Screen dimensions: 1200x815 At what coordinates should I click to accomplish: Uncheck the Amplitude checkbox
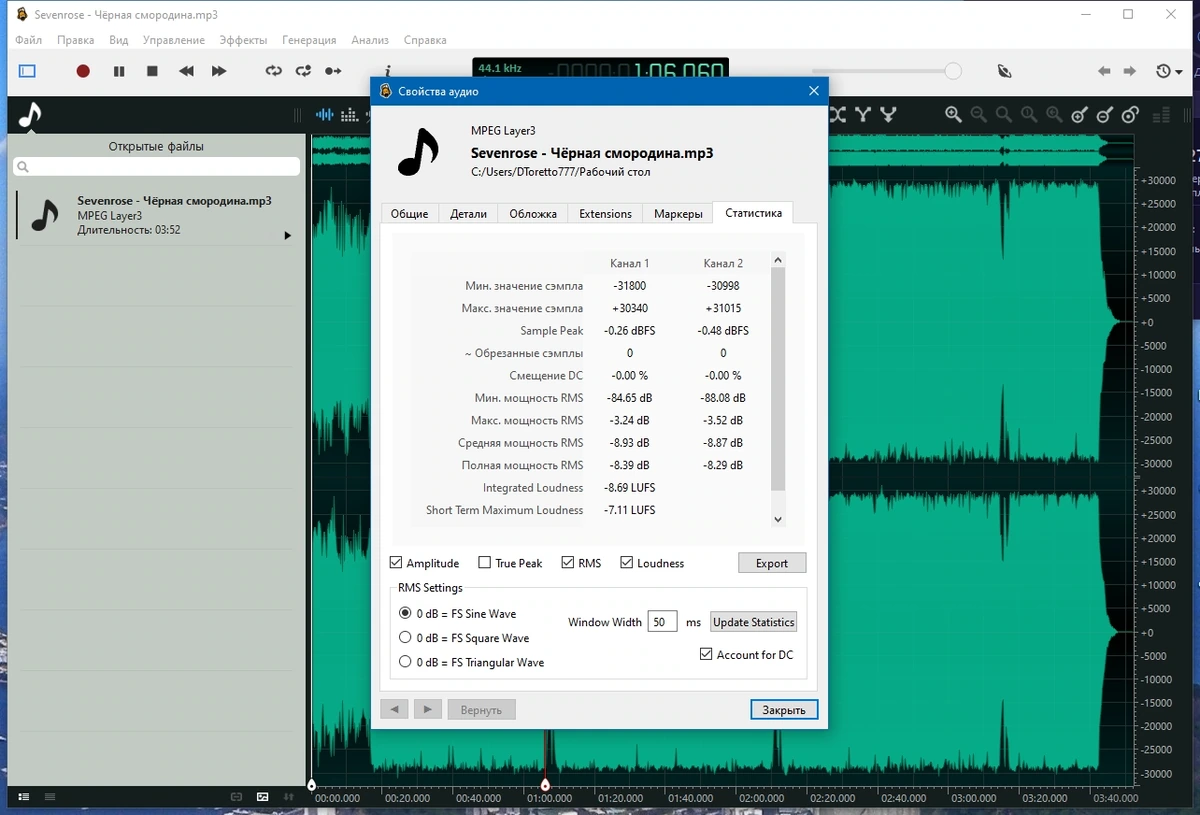pyautogui.click(x=396, y=563)
